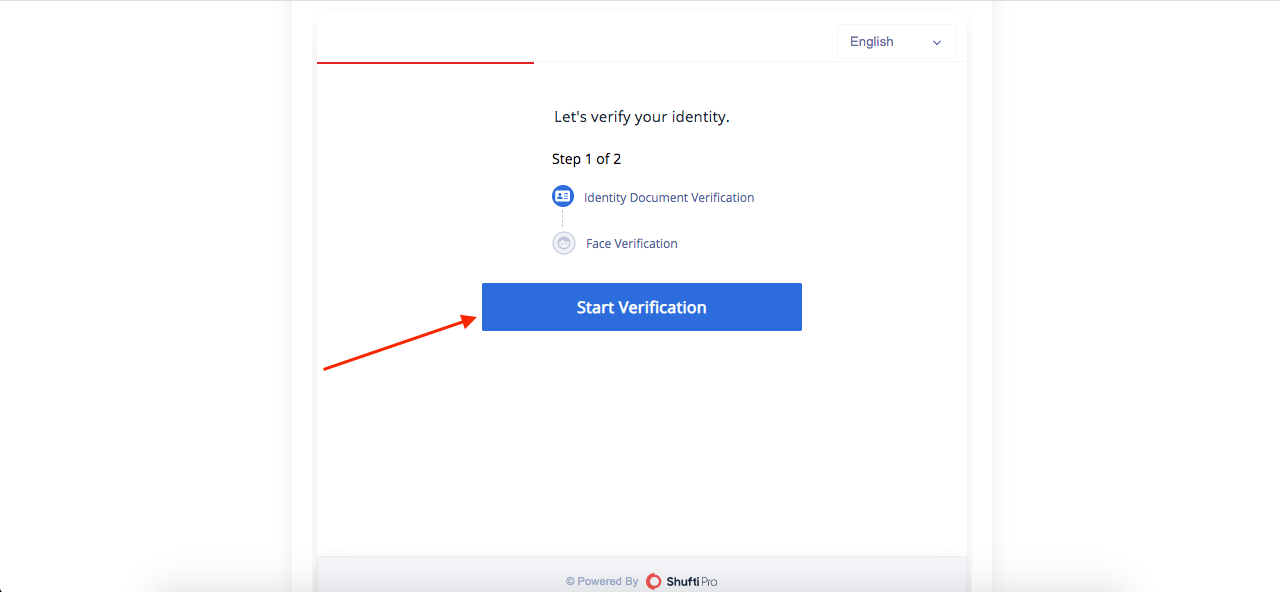1280x592 pixels.
Task: Click the red arrow annotation
Action: click(x=398, y=344)
